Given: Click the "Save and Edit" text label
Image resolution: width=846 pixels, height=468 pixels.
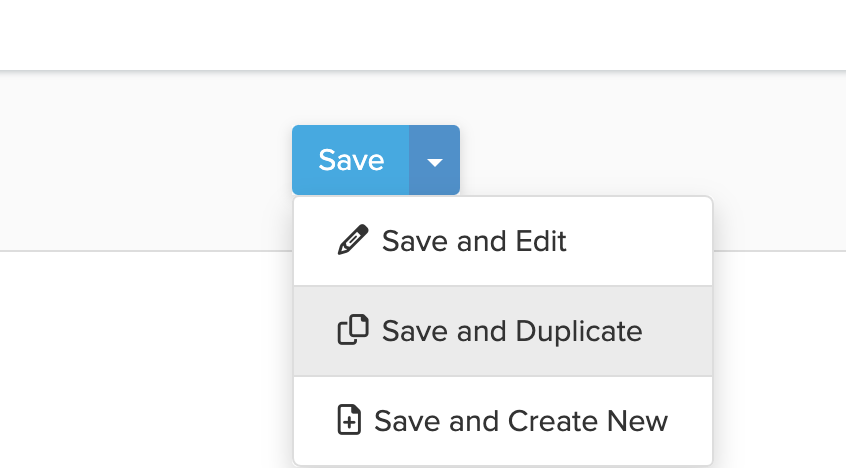Looking at the screenshot, I should [x=474, y=241].
